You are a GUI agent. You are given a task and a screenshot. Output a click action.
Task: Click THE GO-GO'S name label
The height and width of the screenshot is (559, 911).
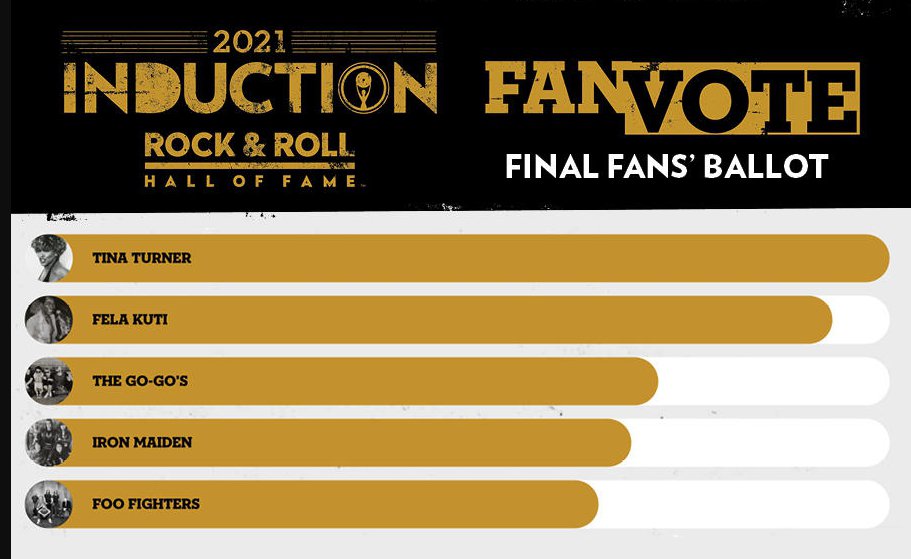tap(140, 381)
